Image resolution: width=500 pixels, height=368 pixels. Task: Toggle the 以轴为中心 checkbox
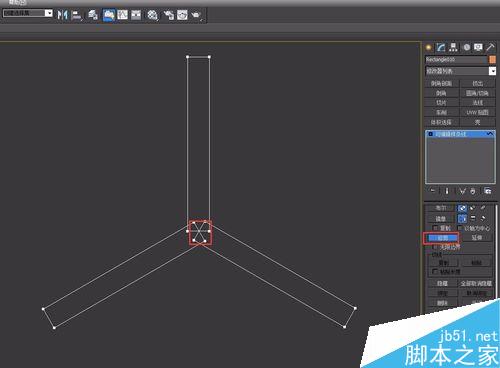click(461, 228)
